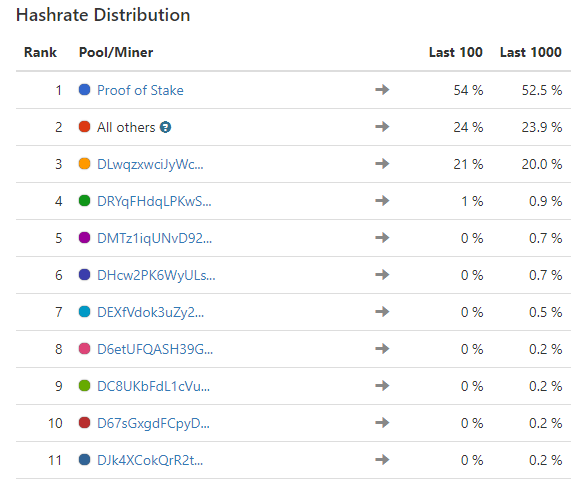Image resolution: width=581 pixels, height=482 pixels.
Task: Click the help icon beside All others
Action: click(165, 127)
